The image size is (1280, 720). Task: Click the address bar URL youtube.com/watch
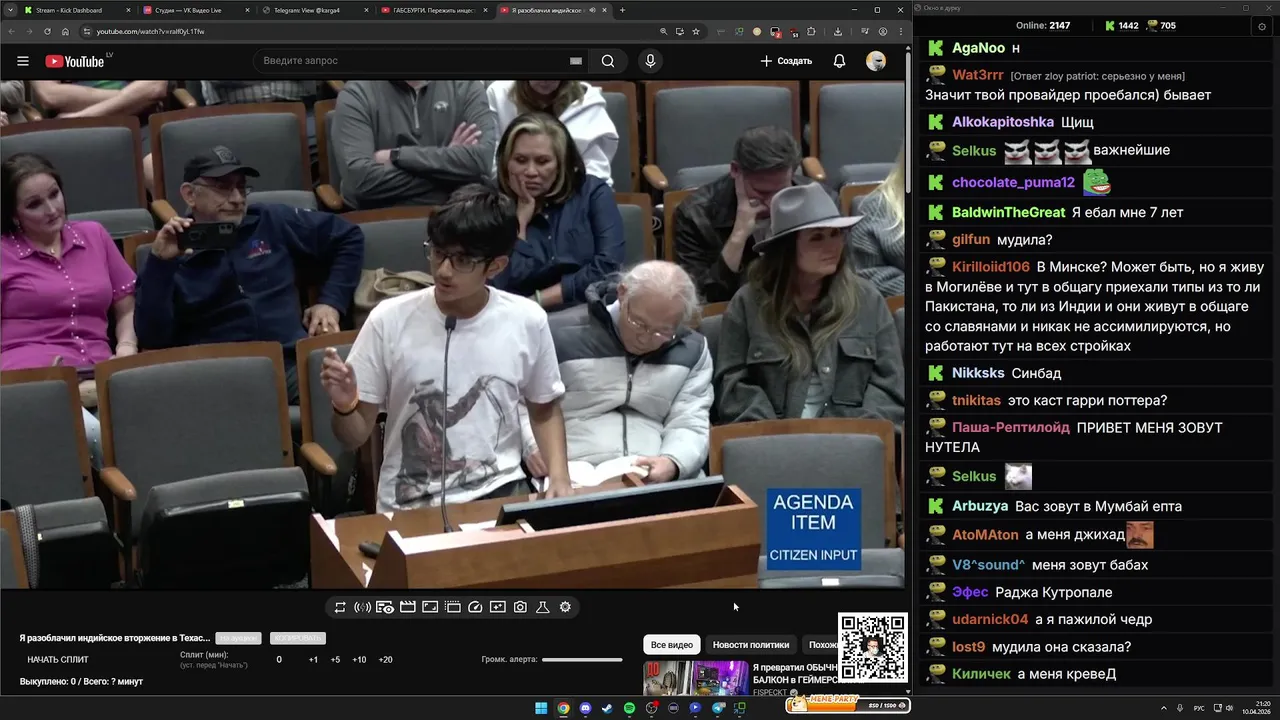tap(150, 31)
